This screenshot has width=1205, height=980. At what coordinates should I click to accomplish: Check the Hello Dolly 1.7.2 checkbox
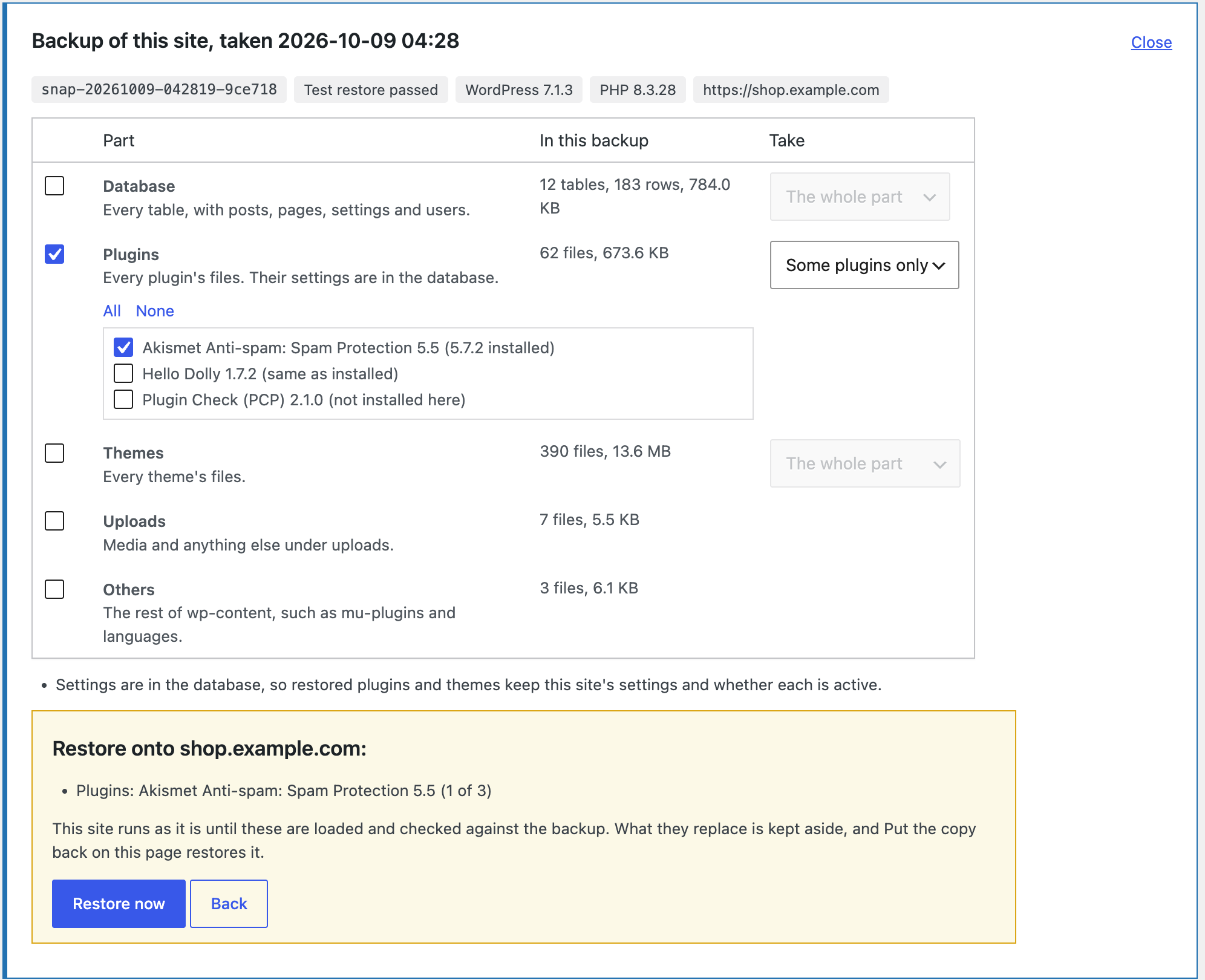pos(123,374)
